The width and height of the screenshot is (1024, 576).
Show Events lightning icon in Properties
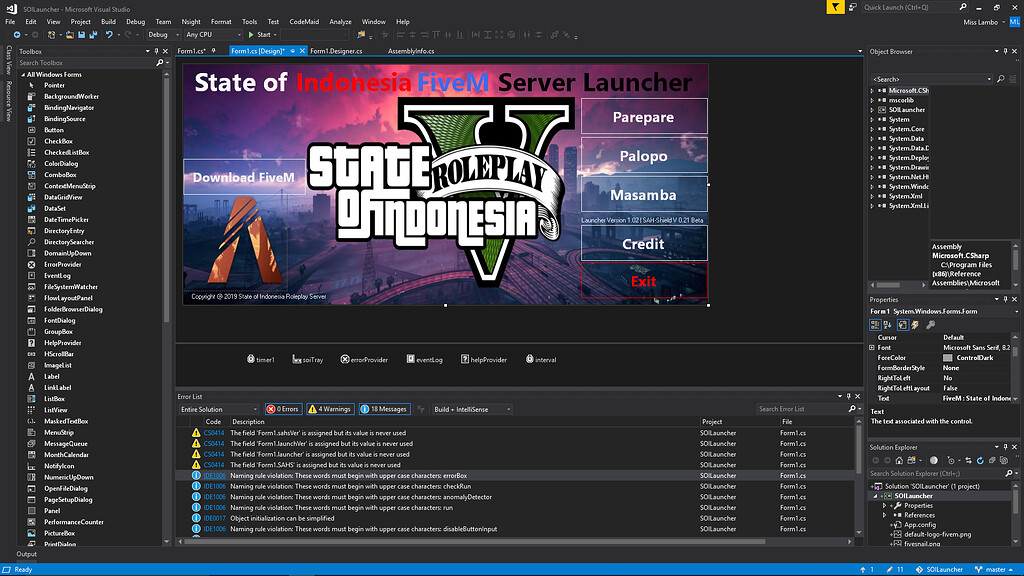click(916, 325)
